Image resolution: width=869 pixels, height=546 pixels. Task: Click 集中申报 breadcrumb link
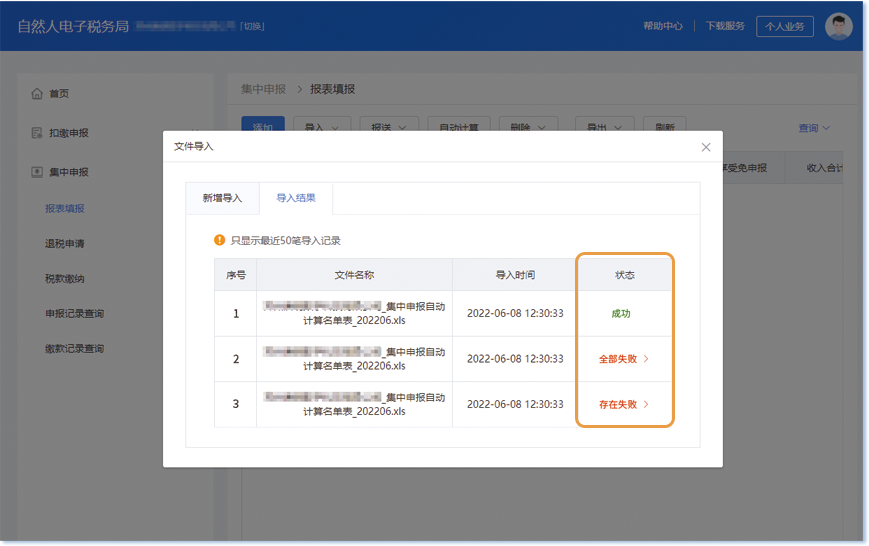click(262, 89)
